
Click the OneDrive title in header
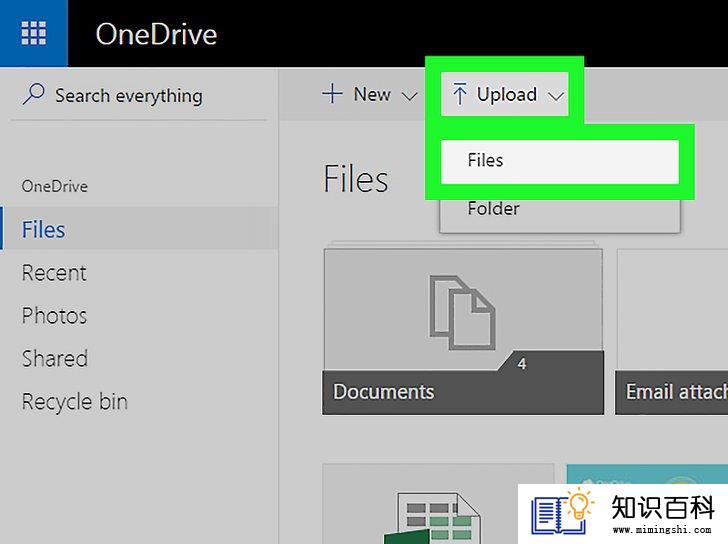[156, 34]
